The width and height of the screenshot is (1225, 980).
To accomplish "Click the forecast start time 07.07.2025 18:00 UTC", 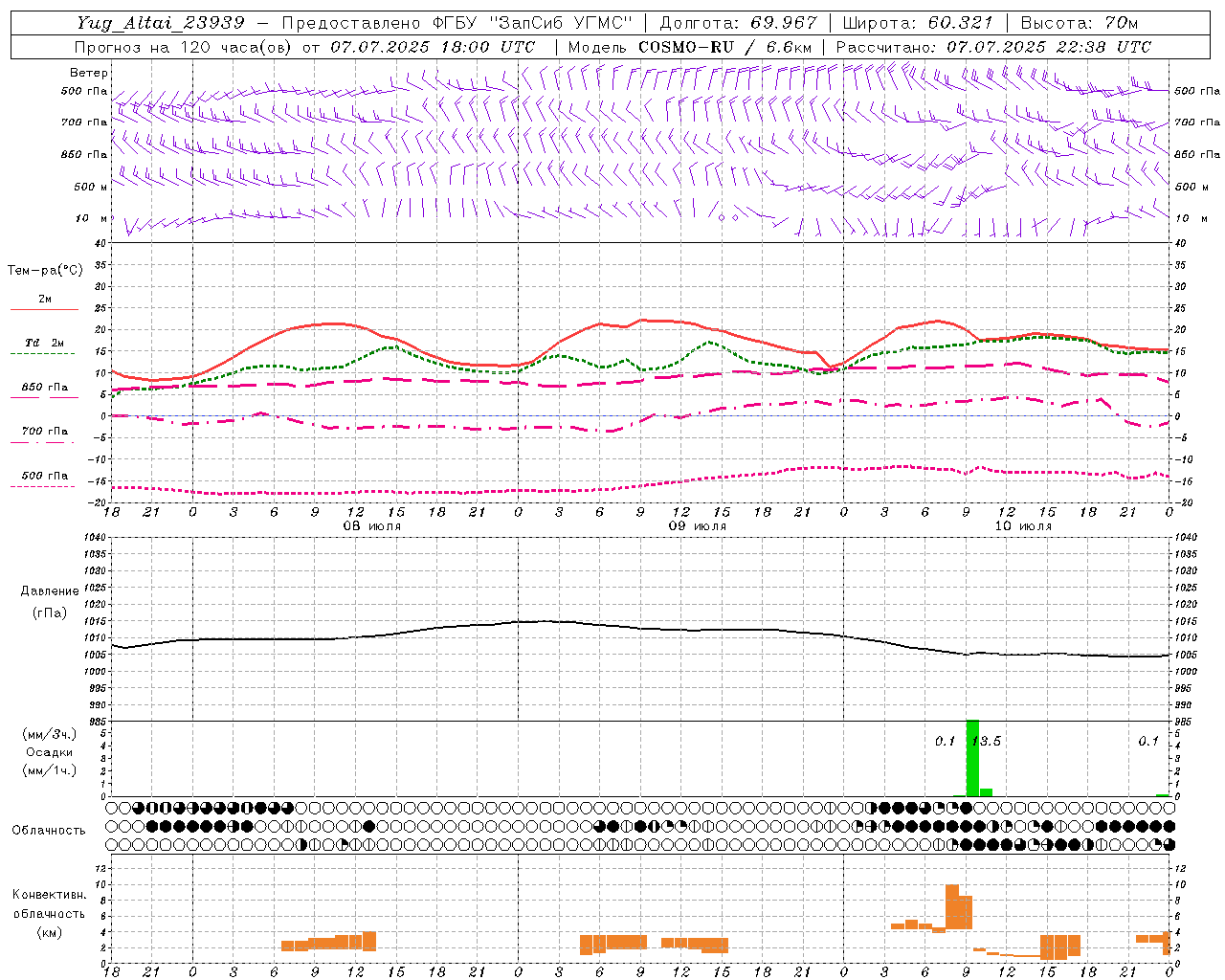I will coord(433,47).
